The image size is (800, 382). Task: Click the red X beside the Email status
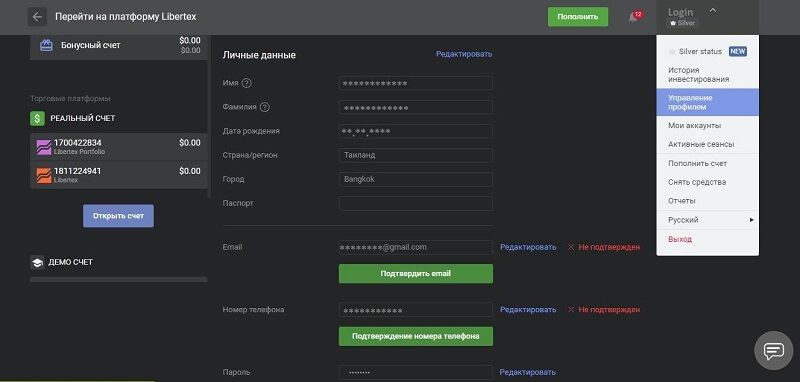pyautogui.click(x=571, y=247)
